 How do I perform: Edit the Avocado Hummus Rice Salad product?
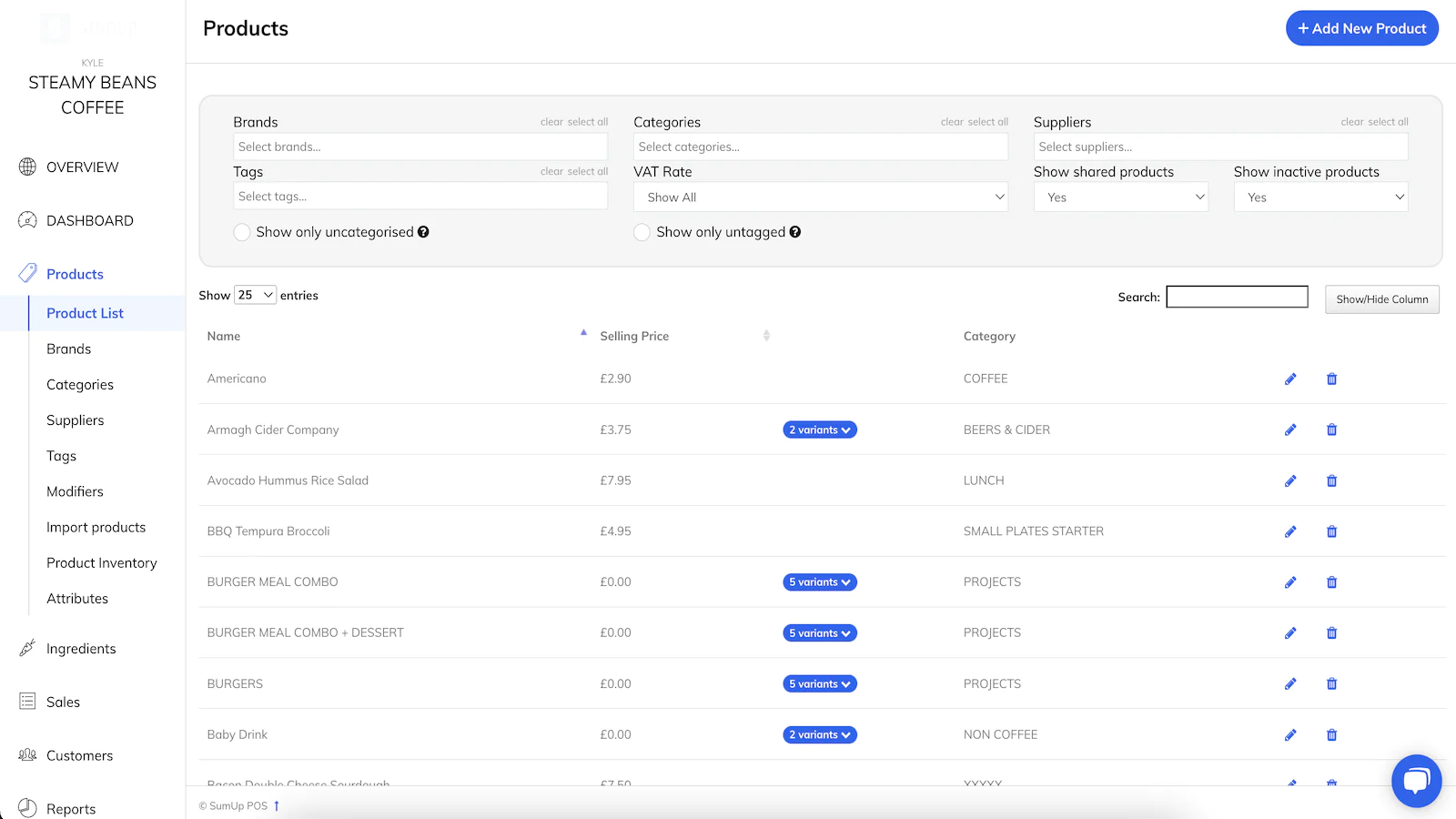coord(1290,480)
